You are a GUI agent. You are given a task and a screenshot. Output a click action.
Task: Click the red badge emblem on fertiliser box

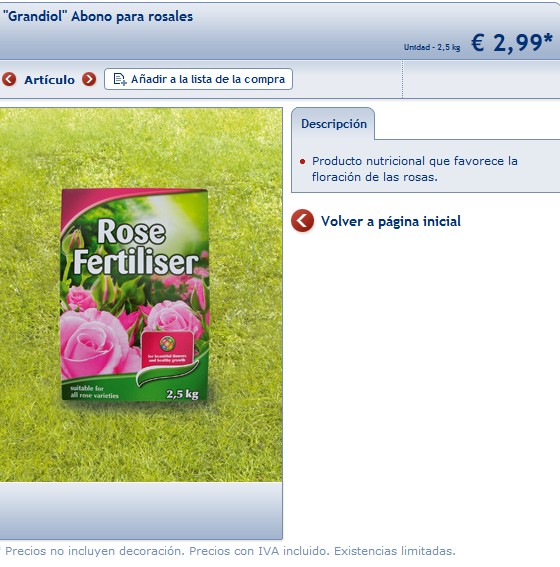pos(167,349)
